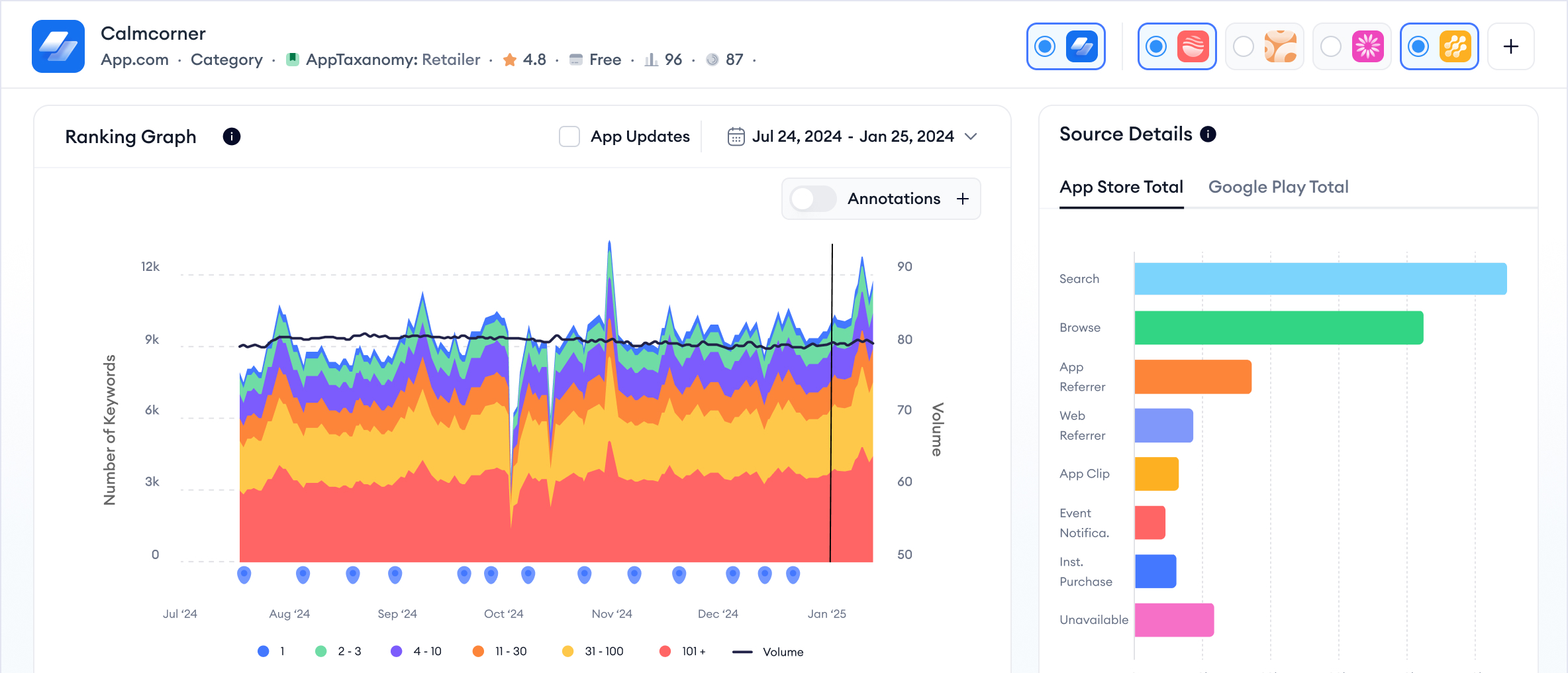
Task: Click the Calmcorner app logo
Action: click(58, 46)
